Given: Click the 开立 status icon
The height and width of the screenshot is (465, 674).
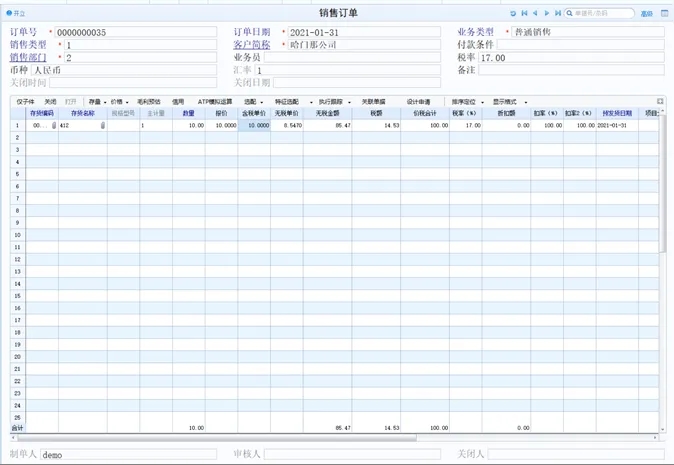Looking at the screenshot, I should point(8,14).
